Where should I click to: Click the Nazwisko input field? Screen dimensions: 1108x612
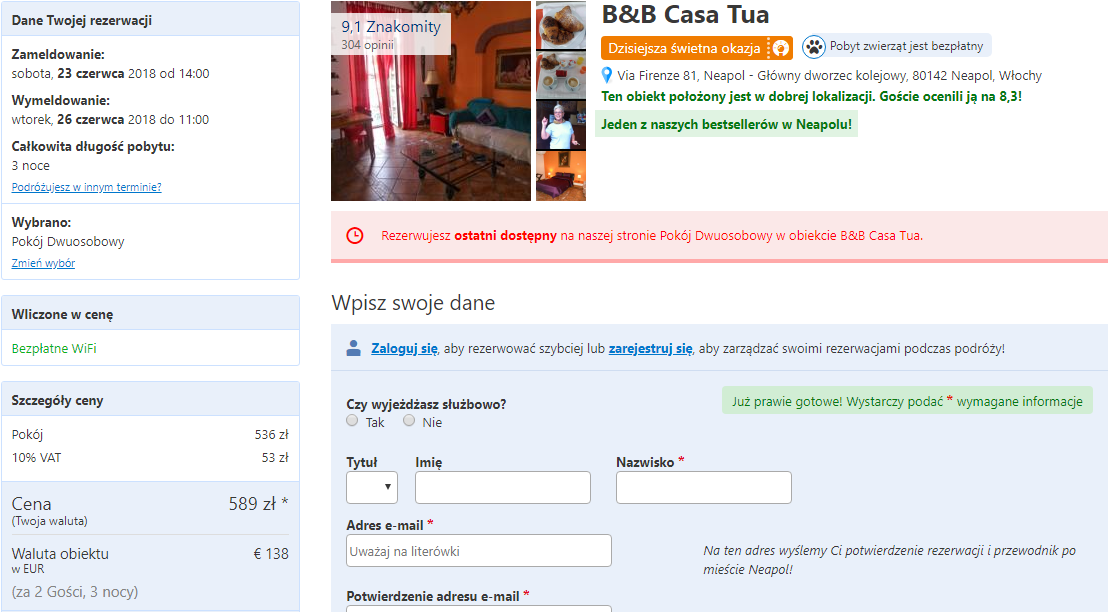(704, 488)
